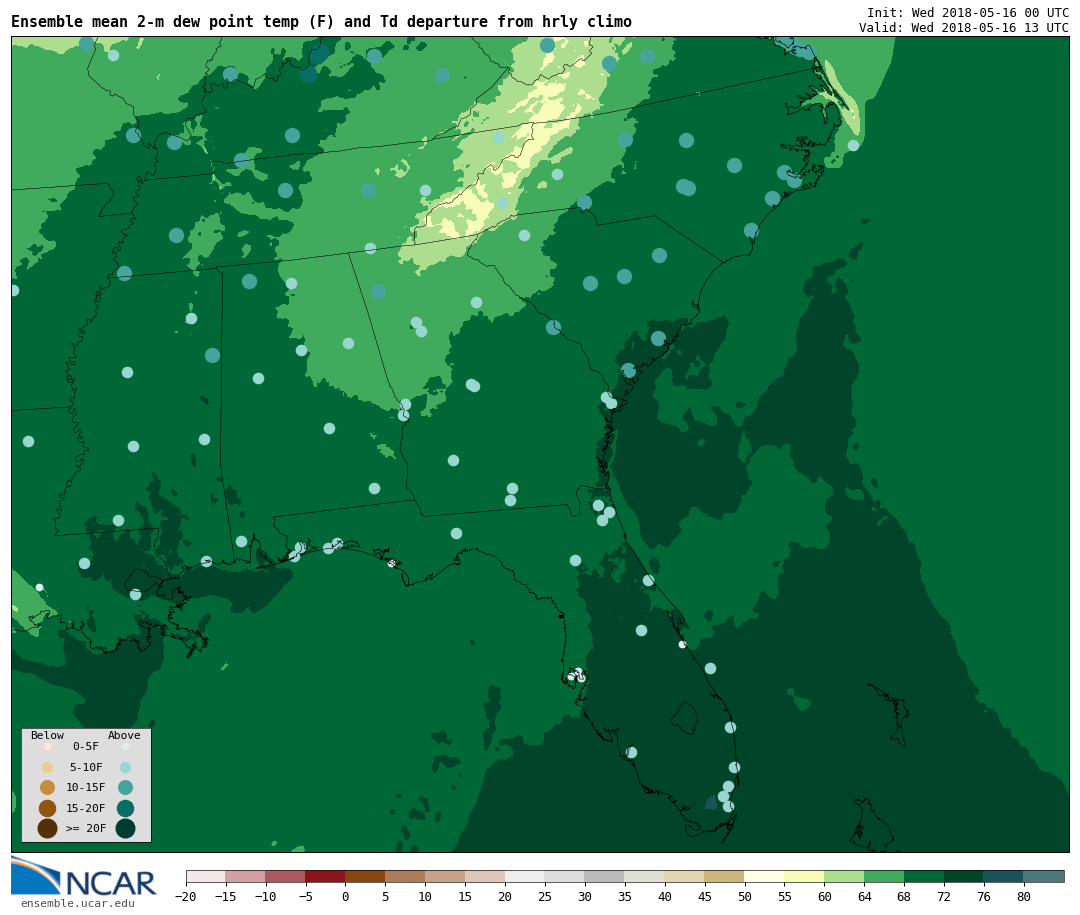Select the dark teal '>= 20F' Above circle
Image resolution: width=1080 pixels, height=915 pixels.
point(125,828)
